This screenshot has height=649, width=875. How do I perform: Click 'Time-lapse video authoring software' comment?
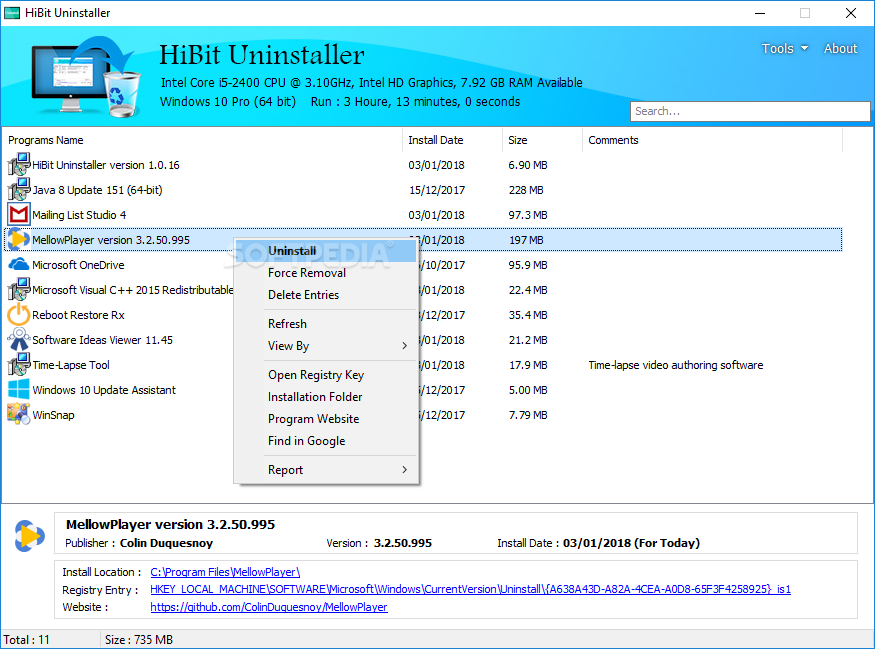coord(676,365)
